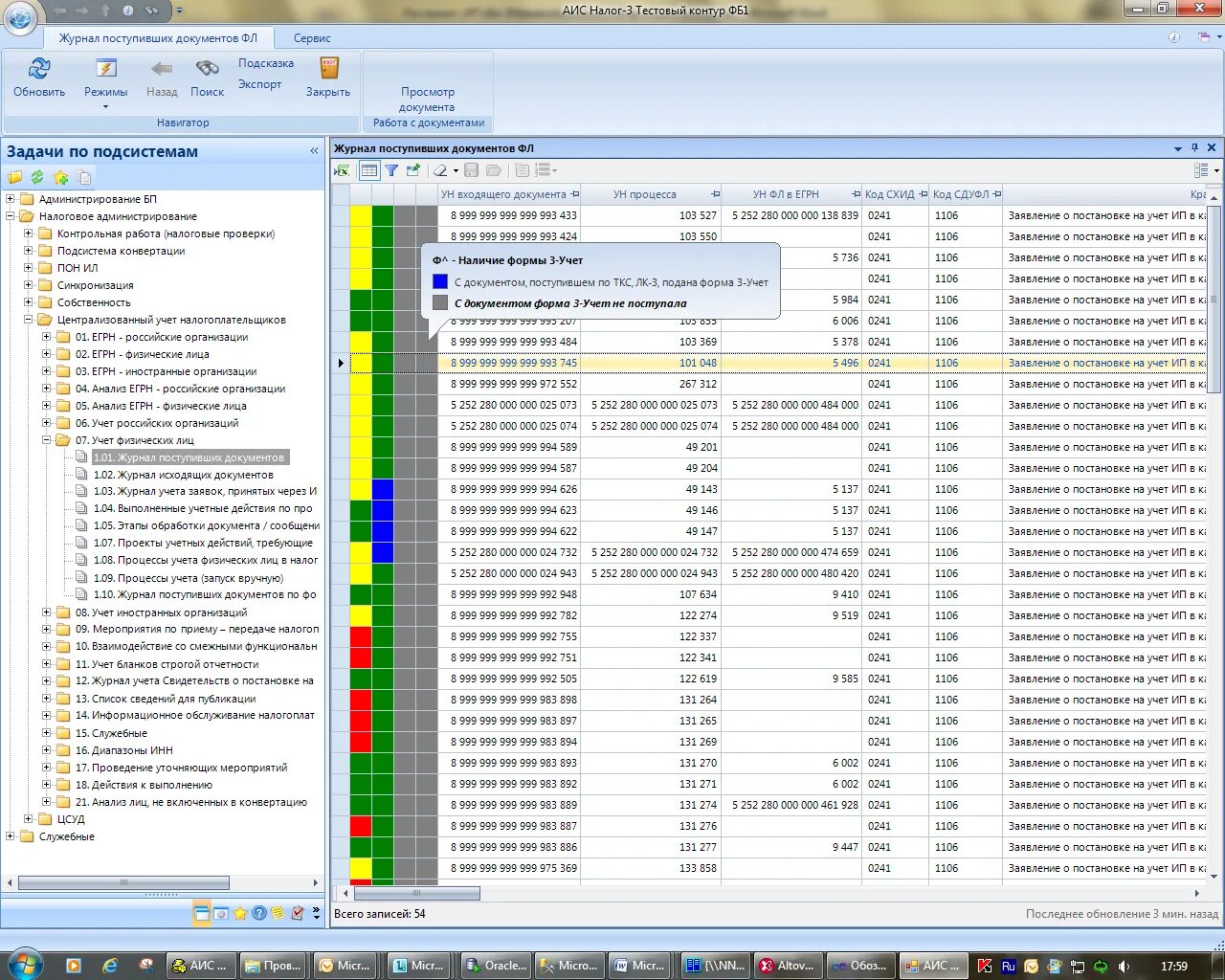Select 16. Диапазоны ИНН folder
1225x980 pixels.
click(x=123, y=750)
